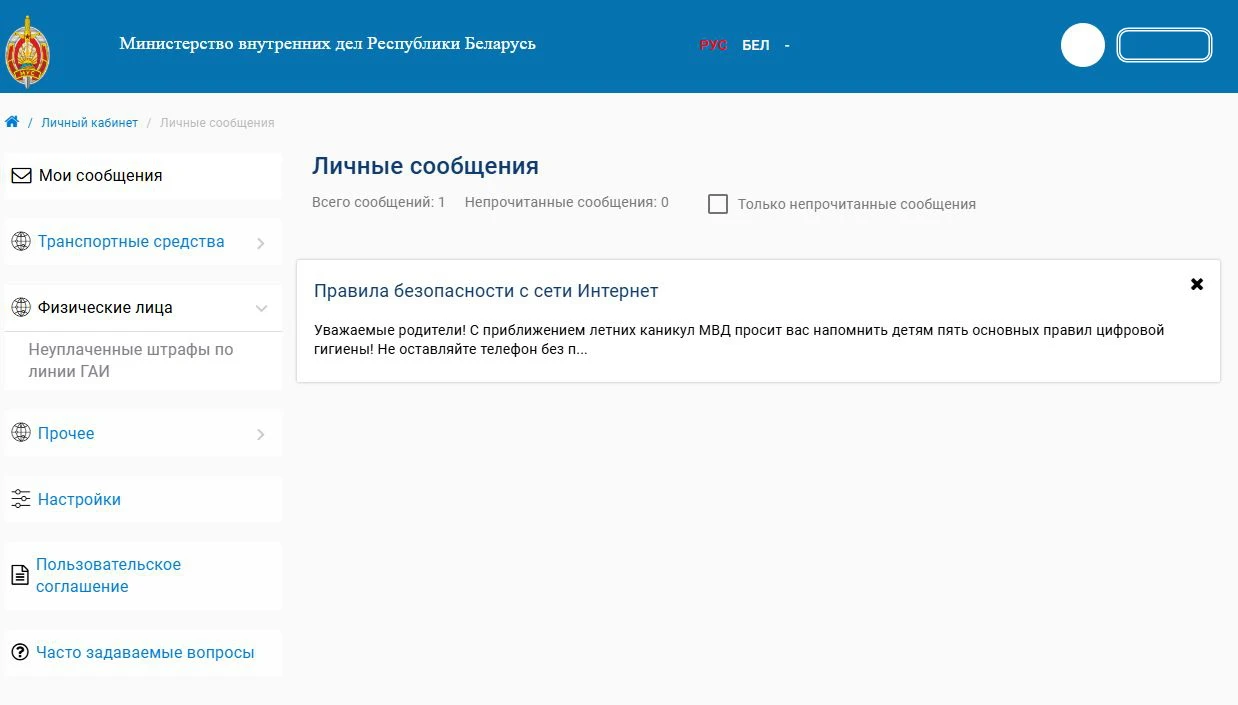Open Часто задаваемые вопросы link
Viewport: 1238px width, 705px height.
[143, 653]
